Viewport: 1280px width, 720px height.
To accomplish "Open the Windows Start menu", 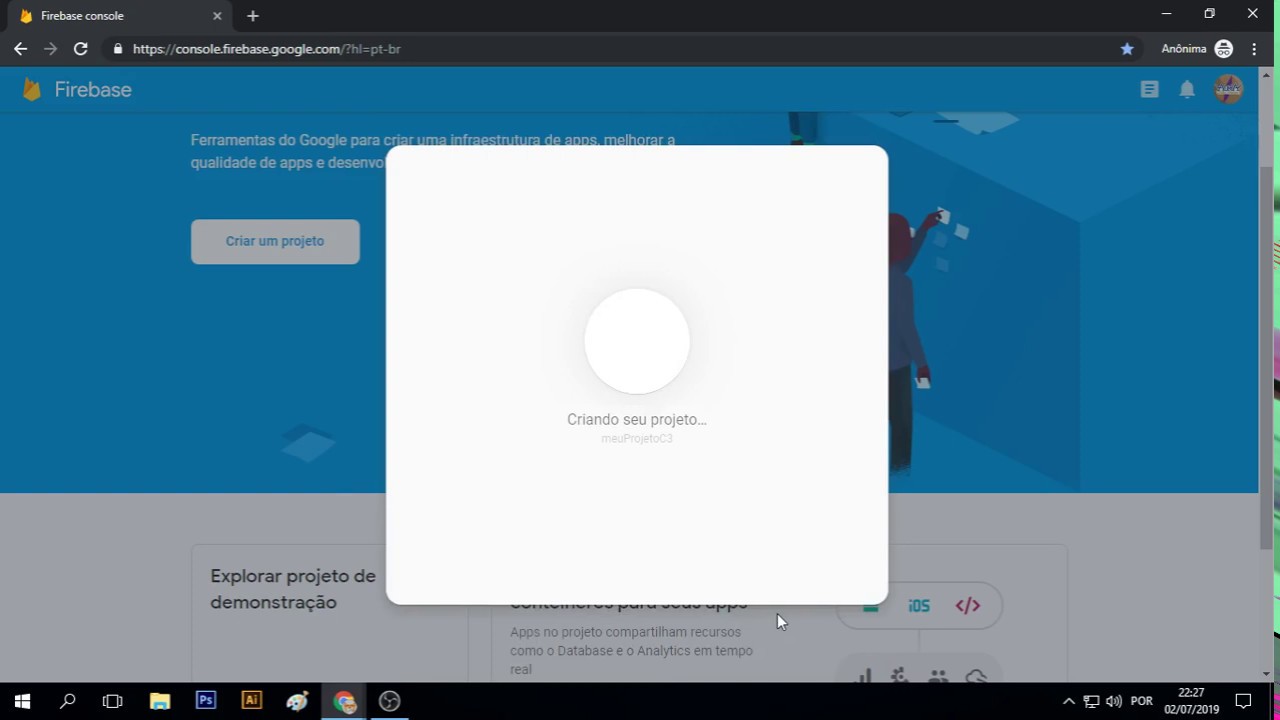I will point(22,701).
